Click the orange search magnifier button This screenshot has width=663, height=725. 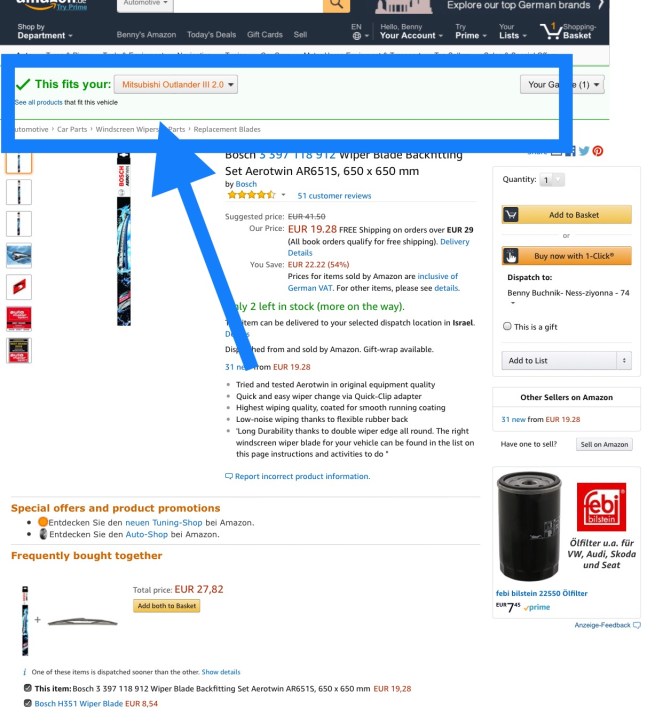(336, 5)
